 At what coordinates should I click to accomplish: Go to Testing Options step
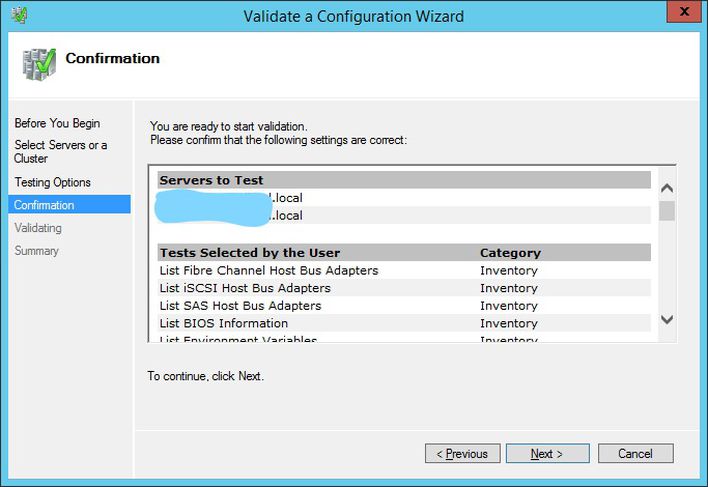[x=52, y=182]
